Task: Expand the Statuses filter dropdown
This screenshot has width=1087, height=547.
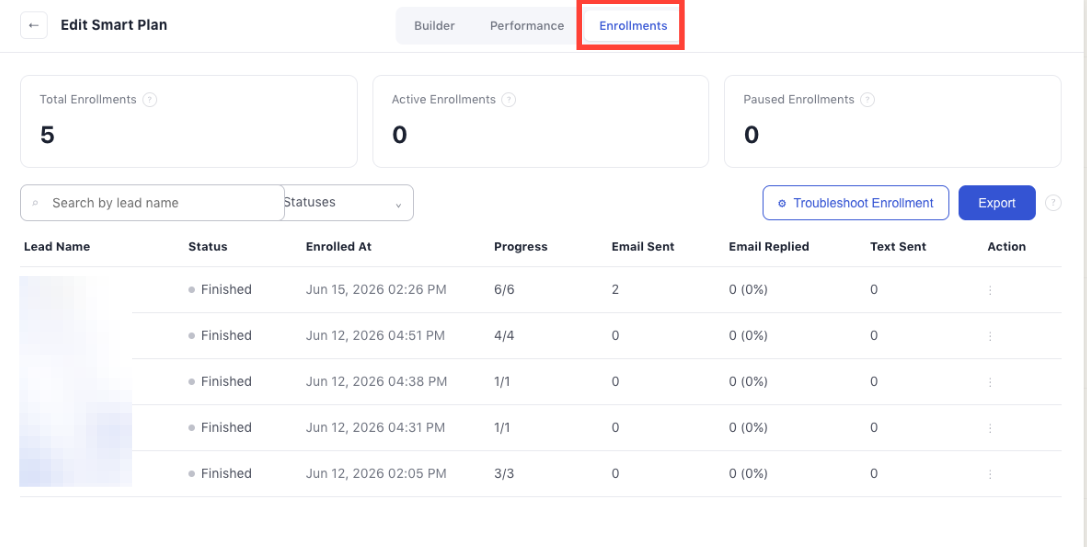Action: tap(349, 202)
